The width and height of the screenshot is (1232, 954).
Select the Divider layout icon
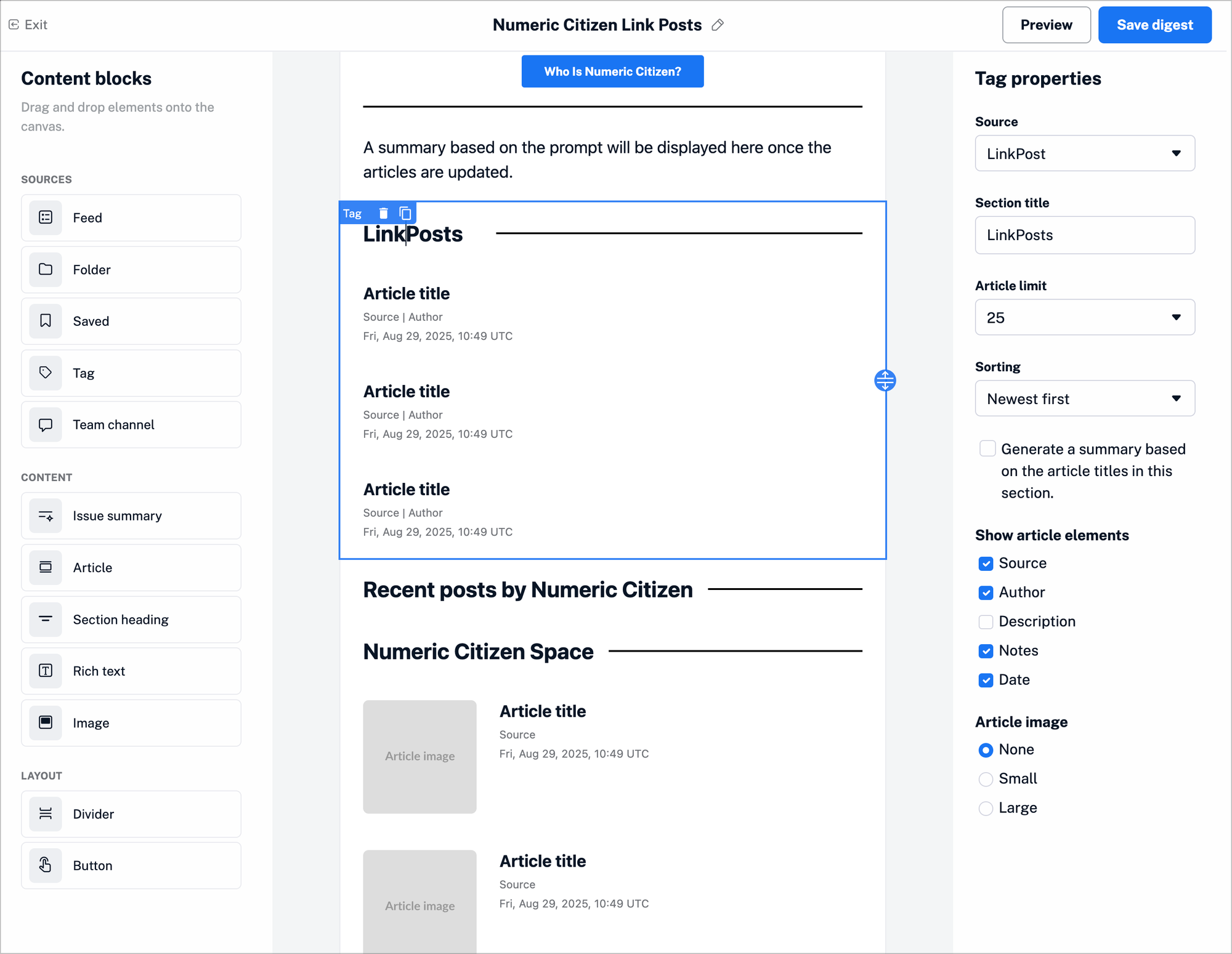[46, 814]
